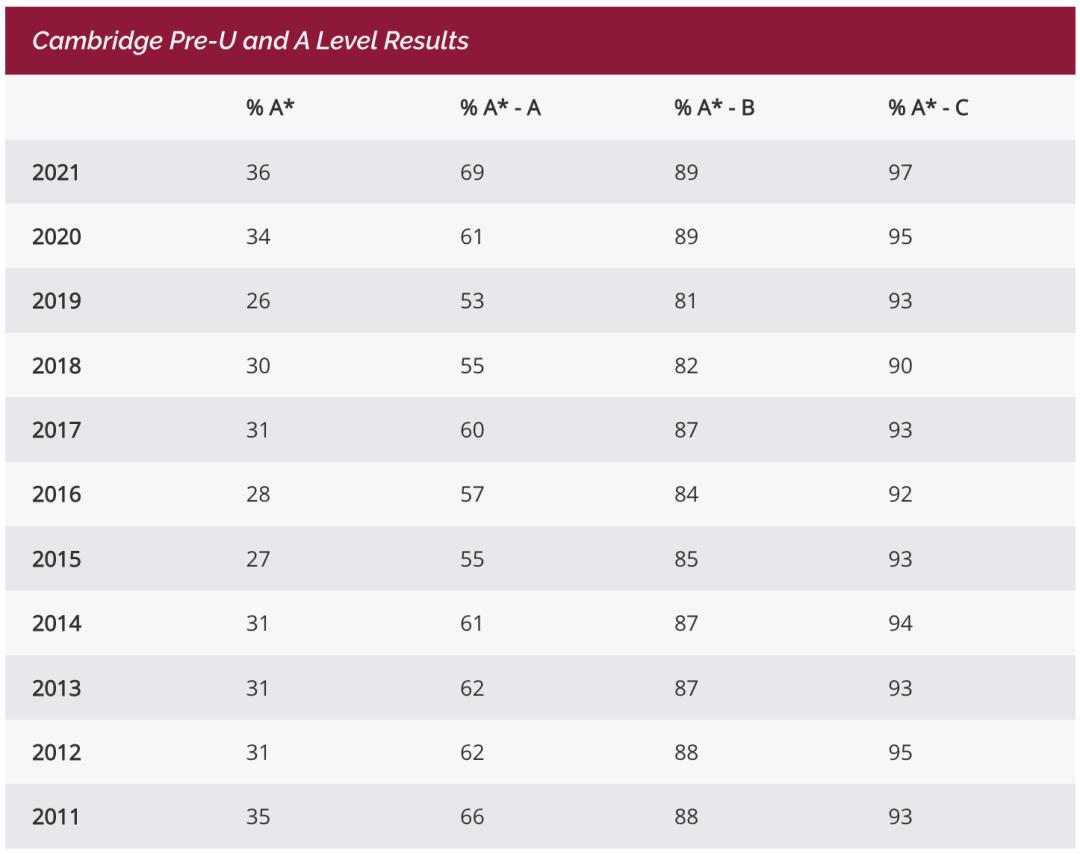1080x854 pixels.
Task: Click the '% A* - A' column header
Action: 500,108
